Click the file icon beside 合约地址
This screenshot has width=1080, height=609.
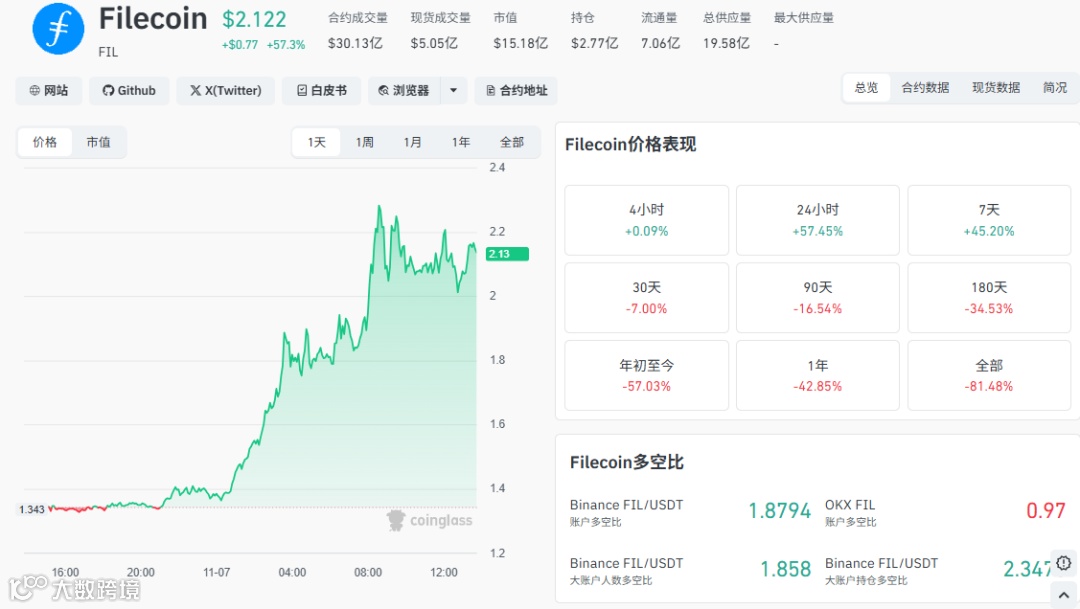click(490, 90)
